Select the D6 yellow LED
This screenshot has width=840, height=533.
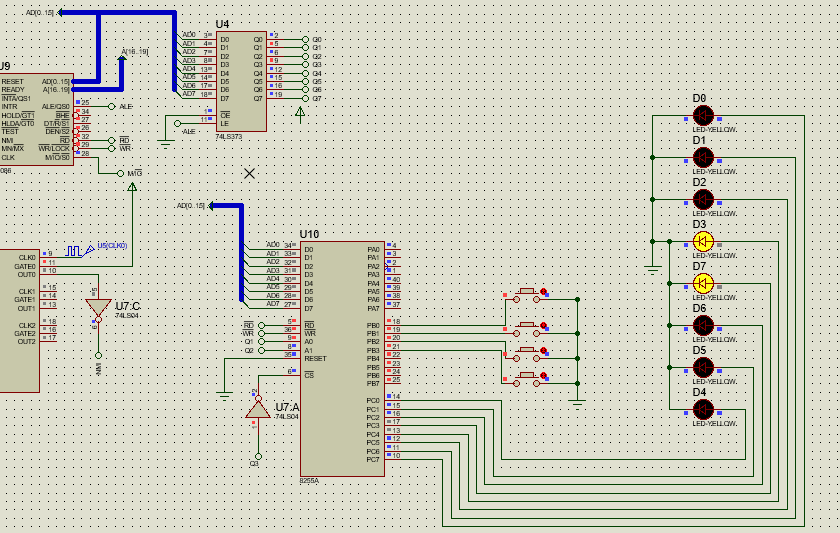[703, 325]
